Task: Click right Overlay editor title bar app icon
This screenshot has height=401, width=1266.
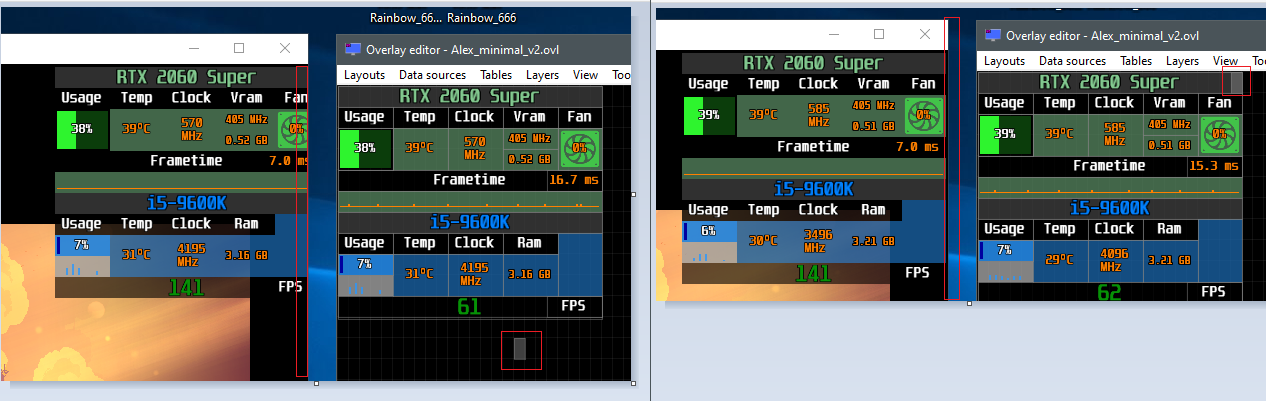Action: 992,34
